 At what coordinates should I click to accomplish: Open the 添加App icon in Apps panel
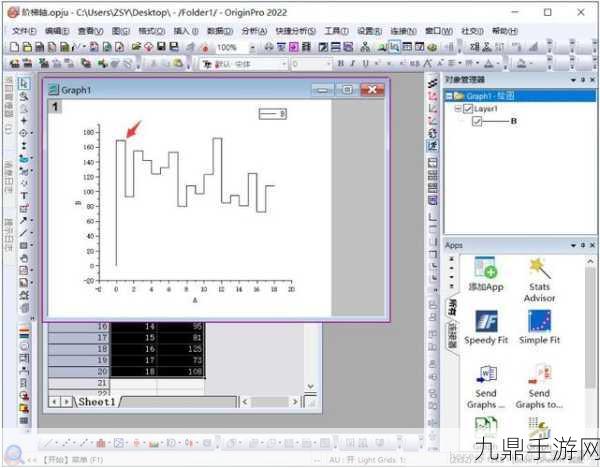[486, 274]
